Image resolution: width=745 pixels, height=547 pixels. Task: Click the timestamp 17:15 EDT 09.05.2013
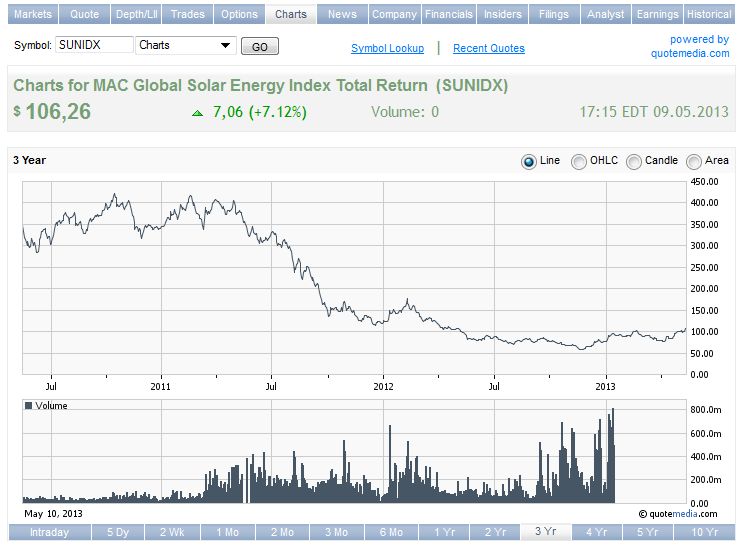coord(654,112)
